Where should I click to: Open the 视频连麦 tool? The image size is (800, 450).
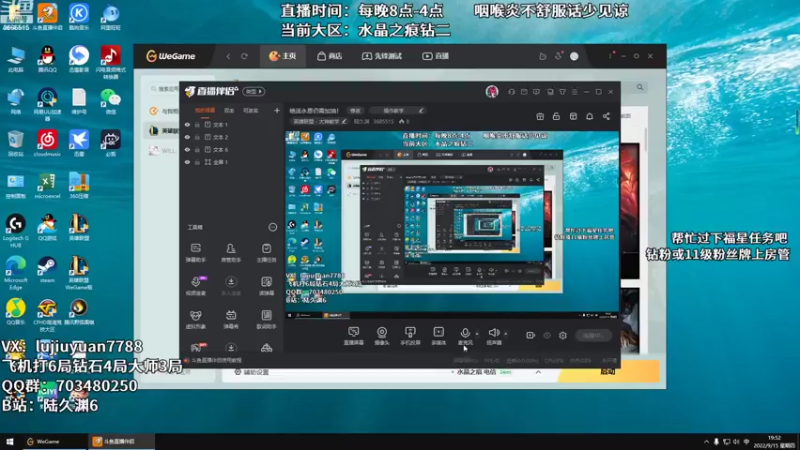point(195,286)
